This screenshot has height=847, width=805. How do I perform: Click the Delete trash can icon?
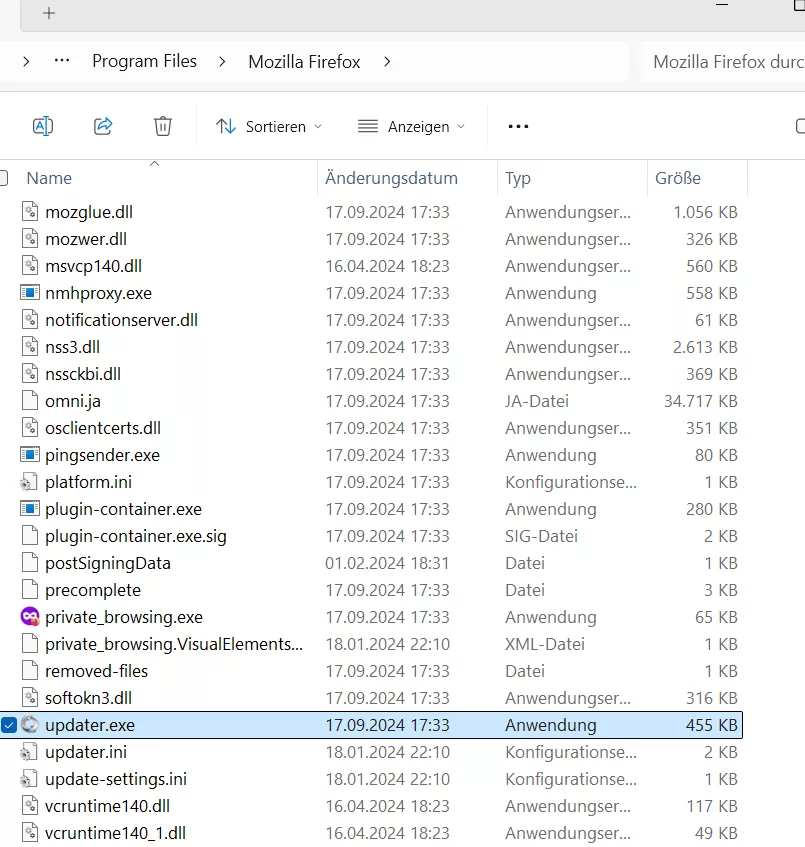[163, 126]
